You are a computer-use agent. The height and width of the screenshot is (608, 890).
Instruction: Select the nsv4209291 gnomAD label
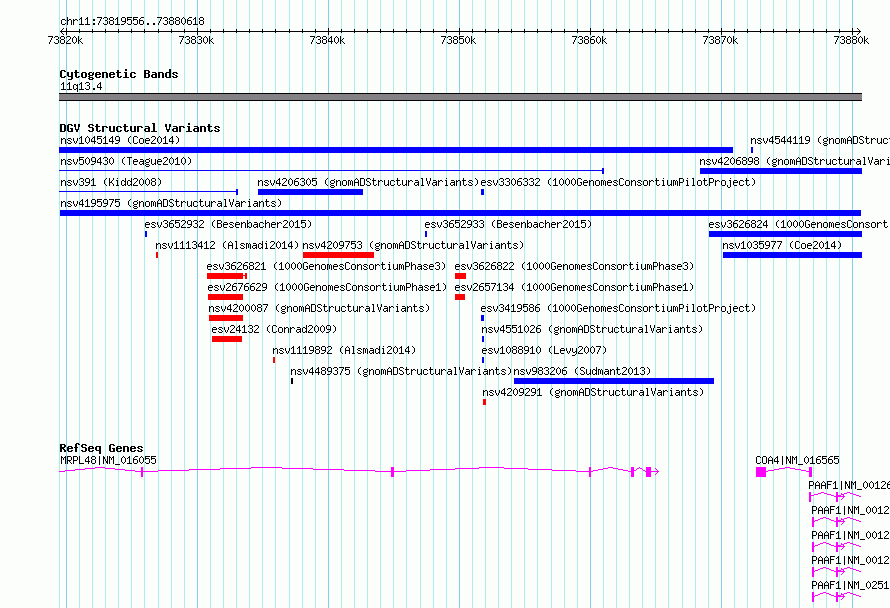point(593,392)
